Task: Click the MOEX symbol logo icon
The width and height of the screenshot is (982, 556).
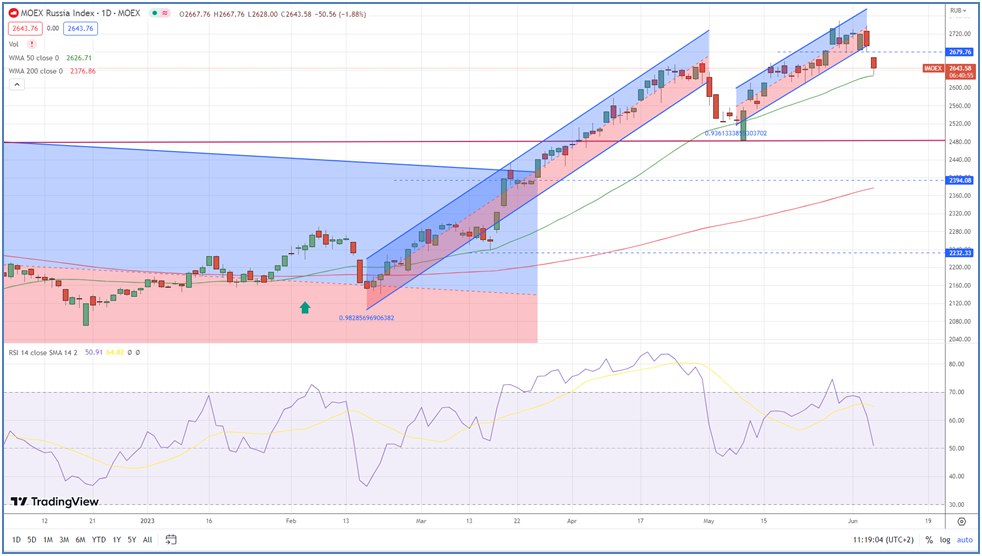Action: [13, 13]
